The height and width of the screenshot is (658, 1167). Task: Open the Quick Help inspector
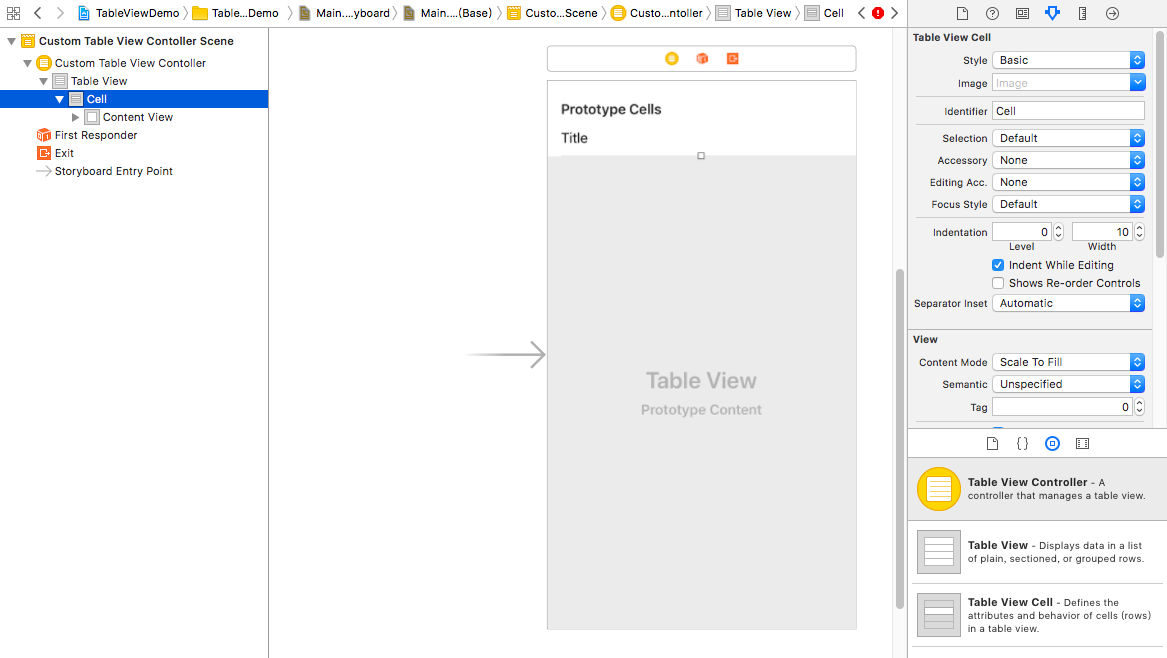992,14
